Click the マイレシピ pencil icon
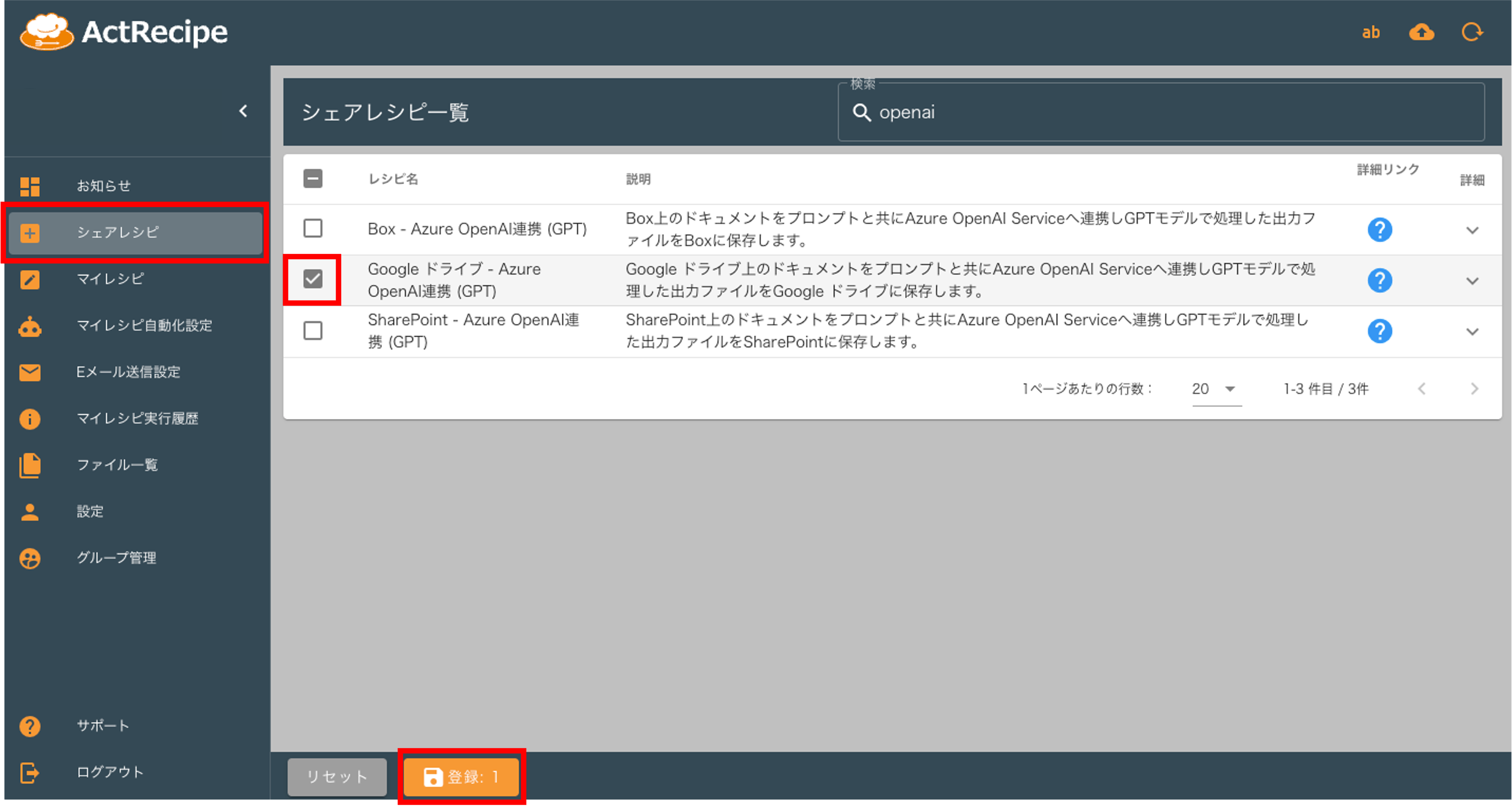 (30, 280)
